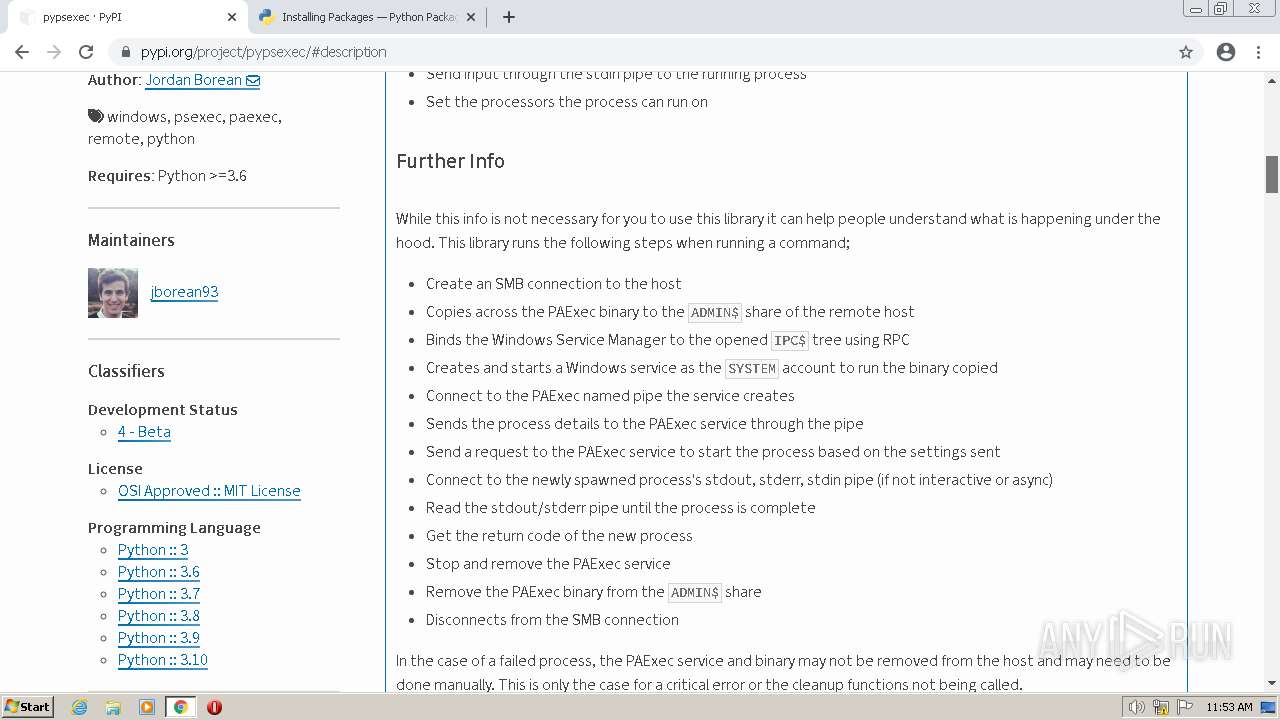Click the address bar URL
This screenshot has height=720, width=1280.
[x=263, y=52]
